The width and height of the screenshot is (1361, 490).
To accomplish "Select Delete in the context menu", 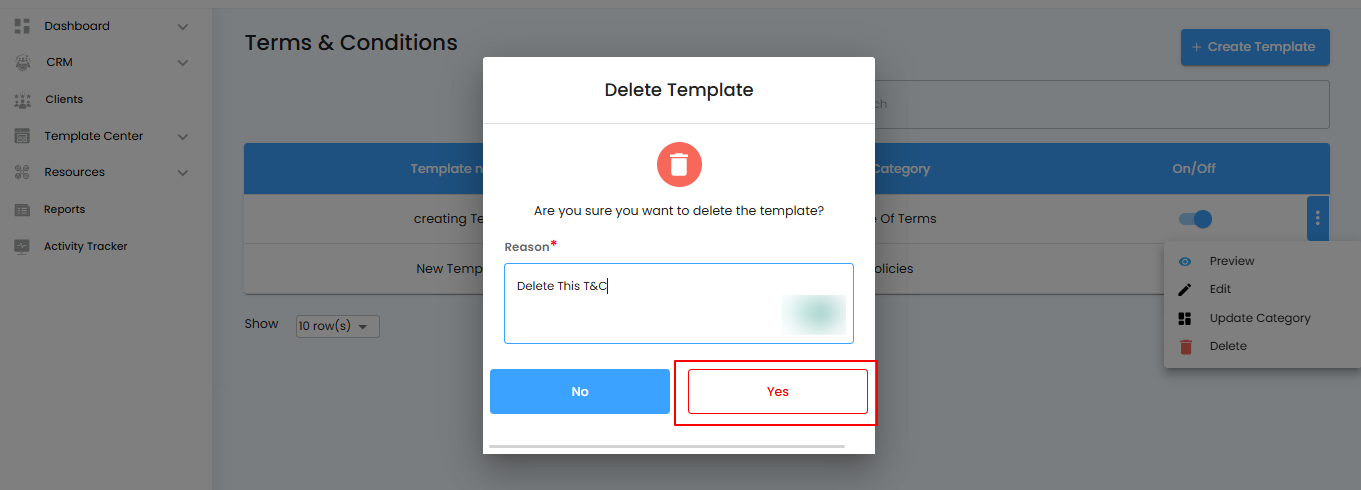I will (1227, 346).
